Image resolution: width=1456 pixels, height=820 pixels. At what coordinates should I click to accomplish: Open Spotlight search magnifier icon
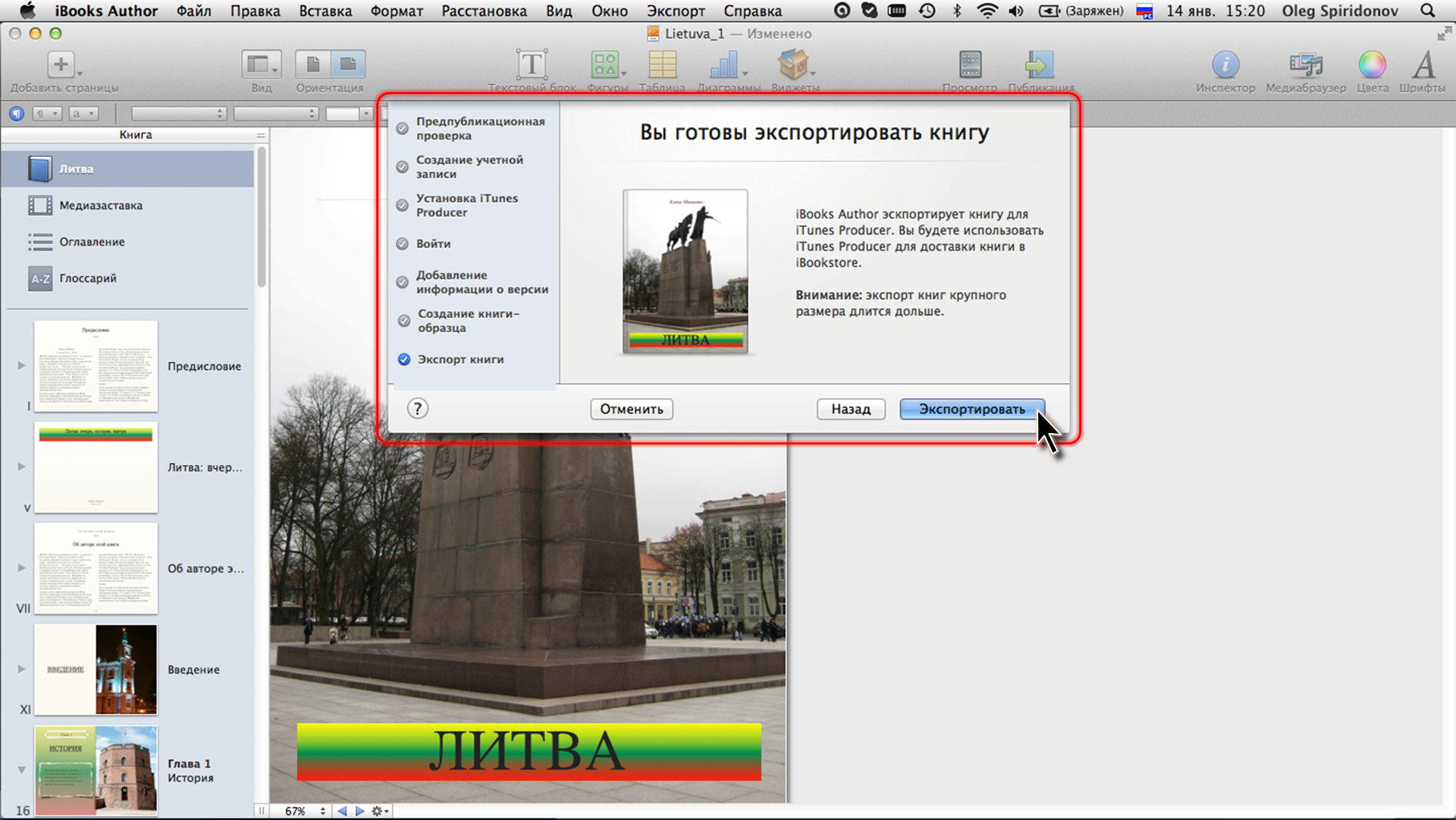1427,11
